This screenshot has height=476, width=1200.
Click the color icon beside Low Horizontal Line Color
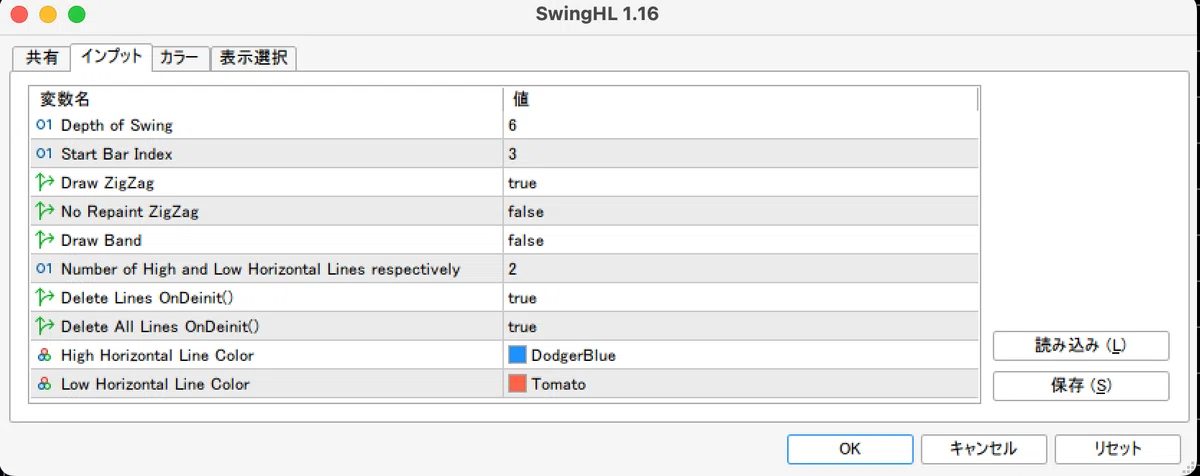(x=43, y=384)
